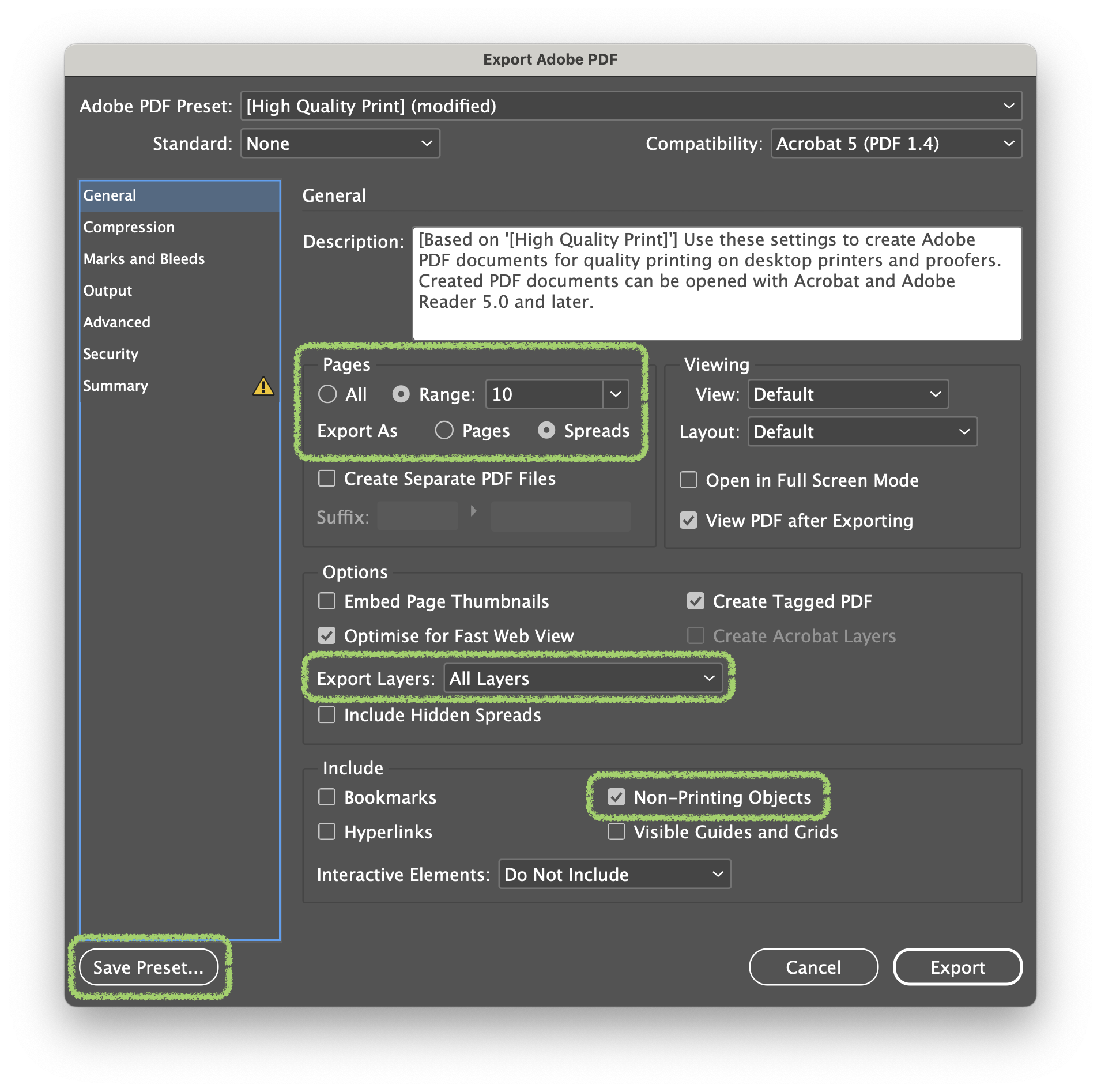Open the Export Layers dropdown
Screen dimensions: 1101x1092
pos(583,679)
